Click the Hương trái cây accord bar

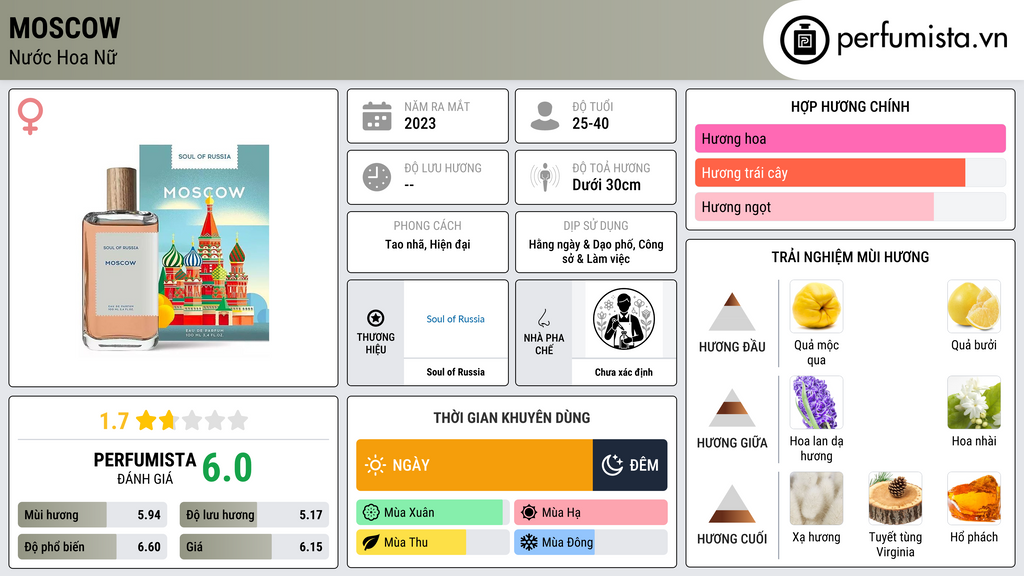pos(850,173)
